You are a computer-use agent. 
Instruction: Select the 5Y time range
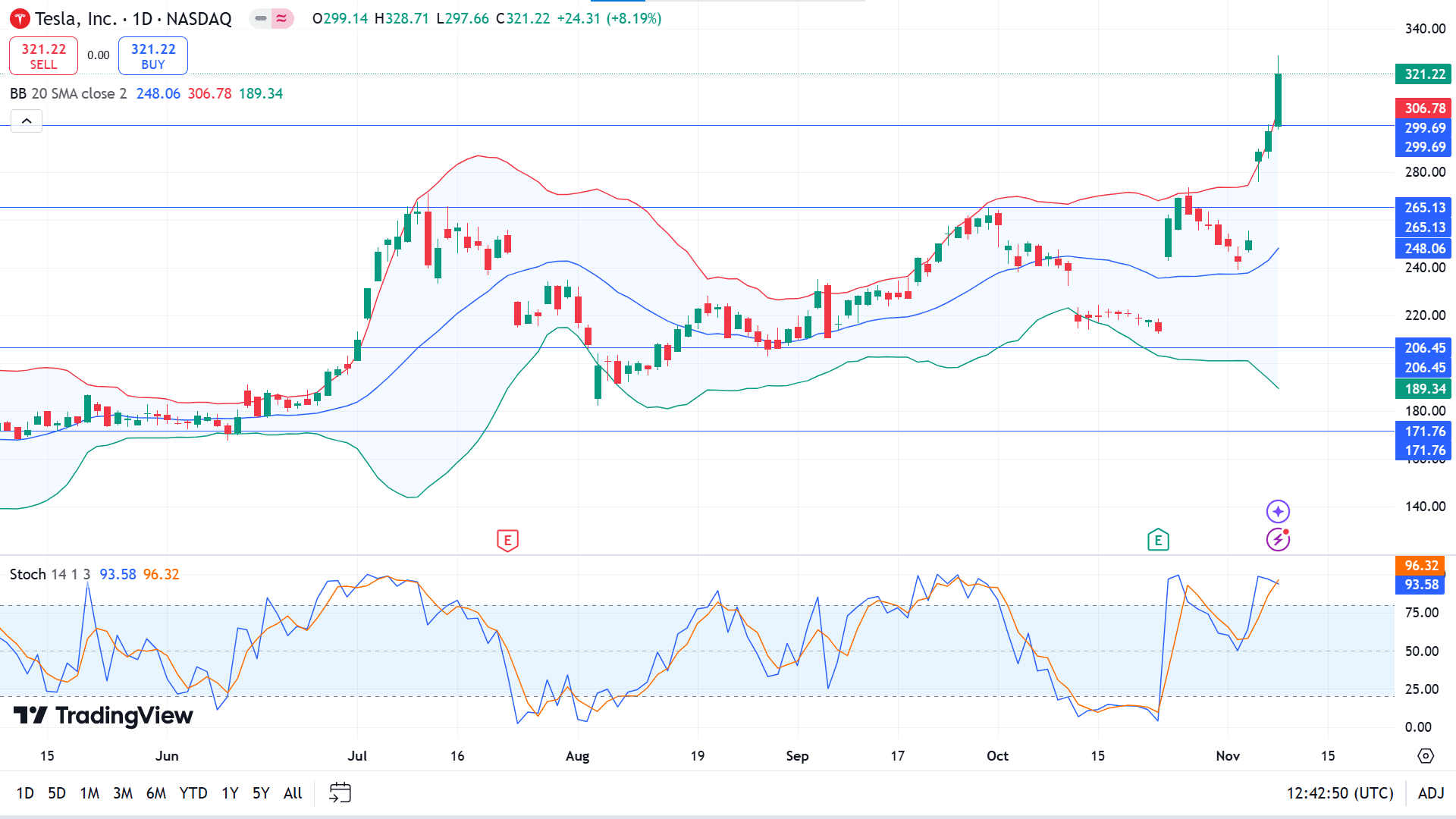[261, 793]
